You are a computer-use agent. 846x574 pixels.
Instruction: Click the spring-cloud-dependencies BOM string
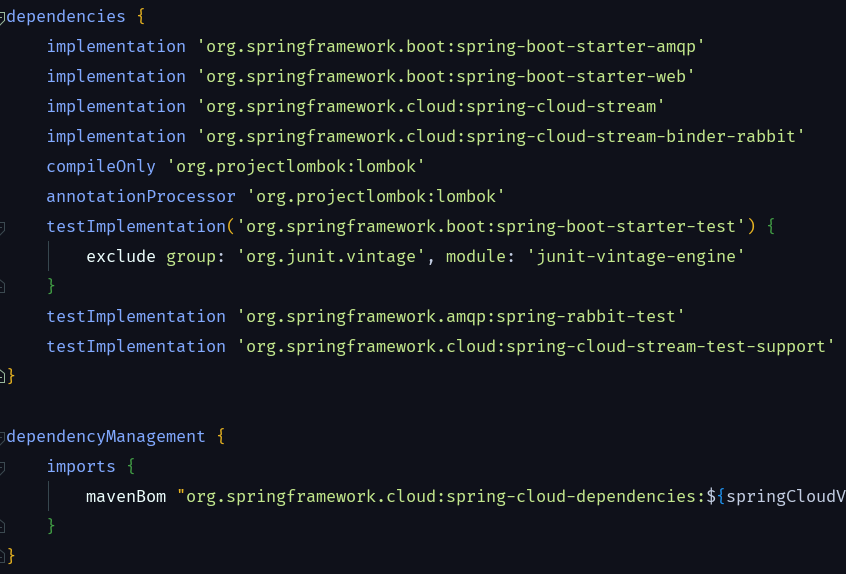click(511, 496)
